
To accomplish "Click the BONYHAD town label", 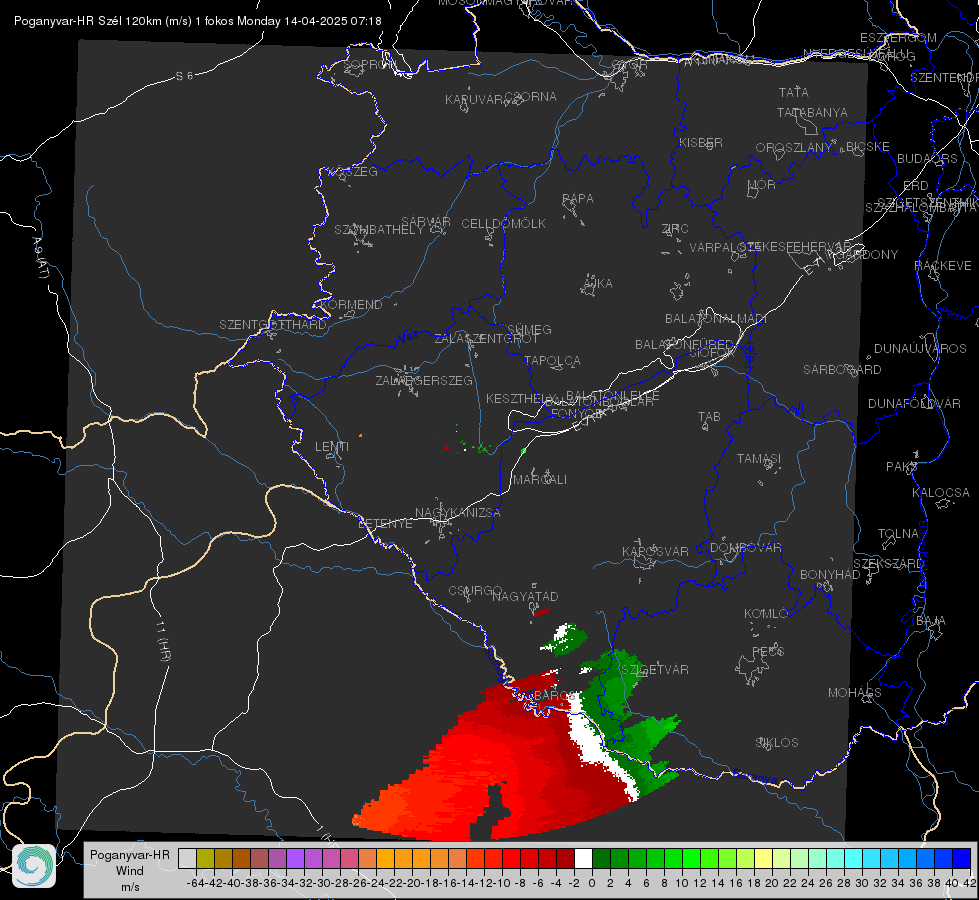I will [830, 575].
